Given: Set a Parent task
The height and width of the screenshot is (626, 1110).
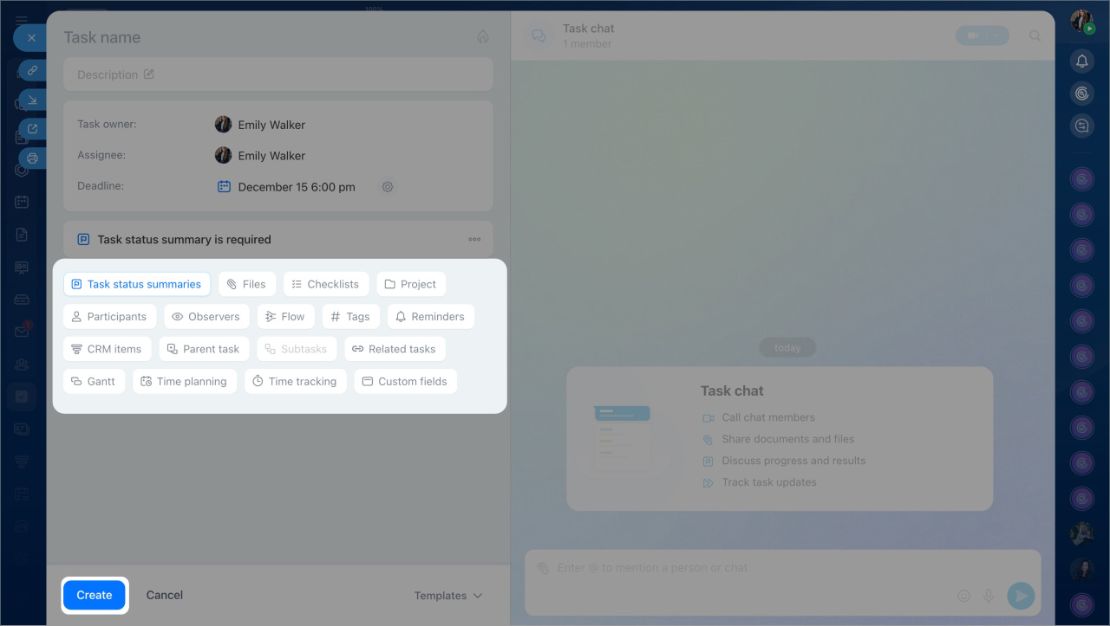Looking at the screenshot, I should pos(203,349).
